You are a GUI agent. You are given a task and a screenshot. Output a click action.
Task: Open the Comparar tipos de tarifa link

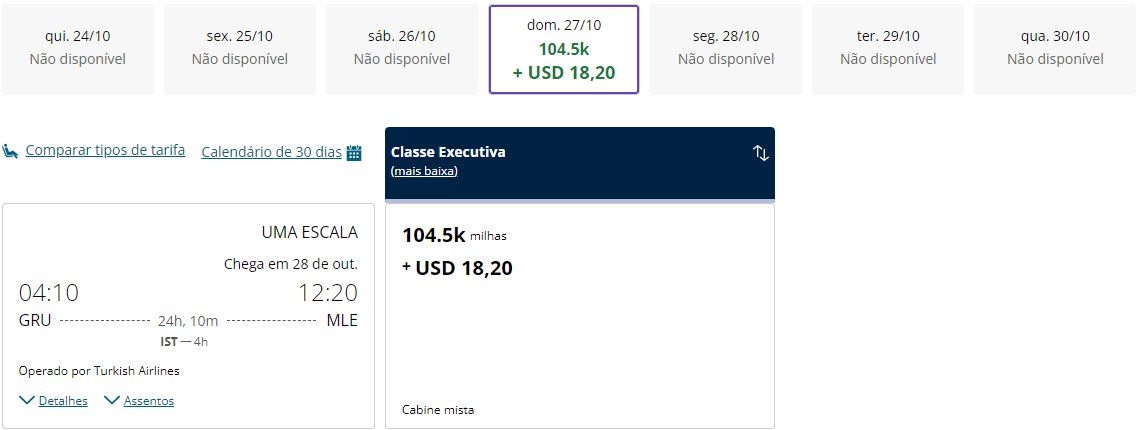click(105, 150)
